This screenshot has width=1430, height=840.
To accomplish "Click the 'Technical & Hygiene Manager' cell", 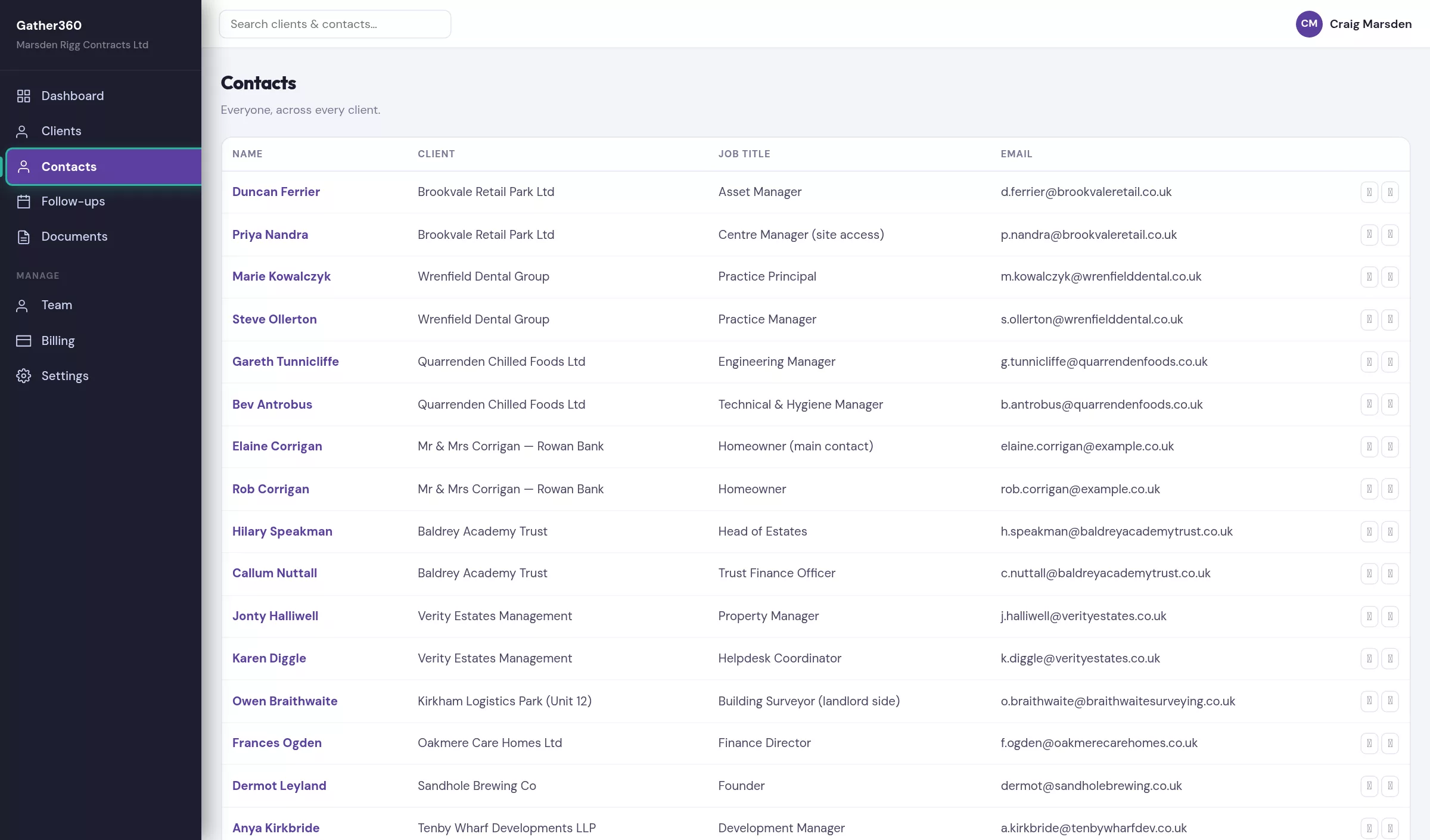I will pyautogui.click(x=801, y=405).
